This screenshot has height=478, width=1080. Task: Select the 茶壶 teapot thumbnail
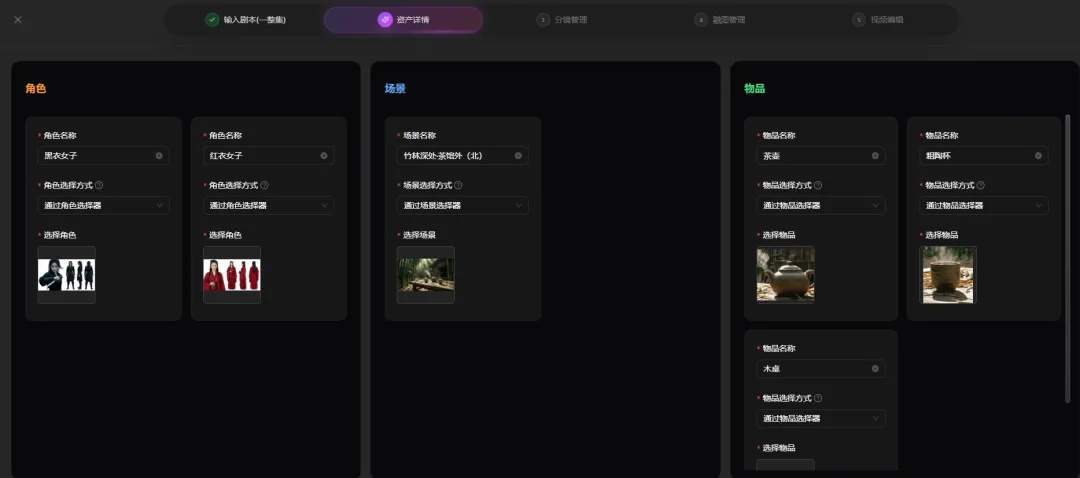[x=785, y=275]
